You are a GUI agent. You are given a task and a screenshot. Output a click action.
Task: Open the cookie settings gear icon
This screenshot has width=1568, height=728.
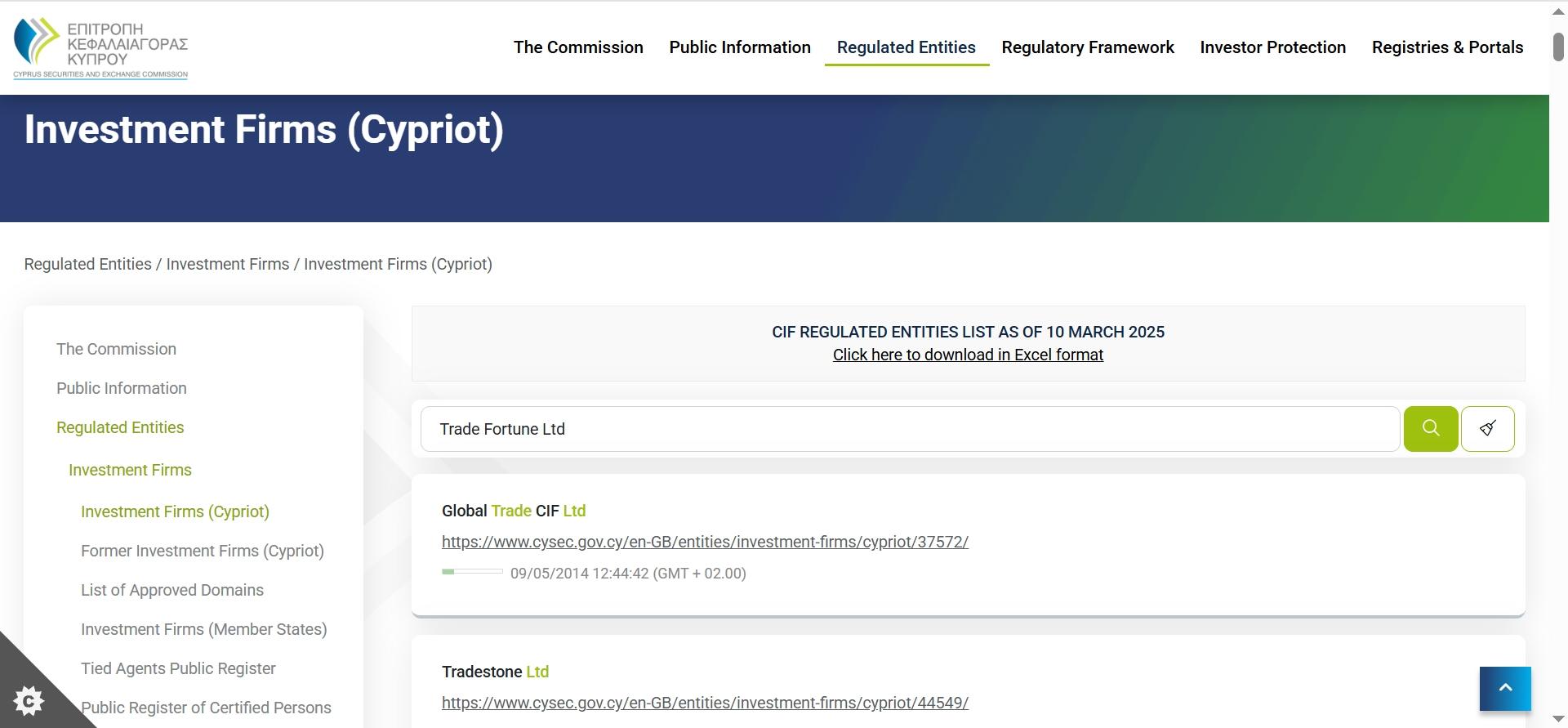(29, 700)
